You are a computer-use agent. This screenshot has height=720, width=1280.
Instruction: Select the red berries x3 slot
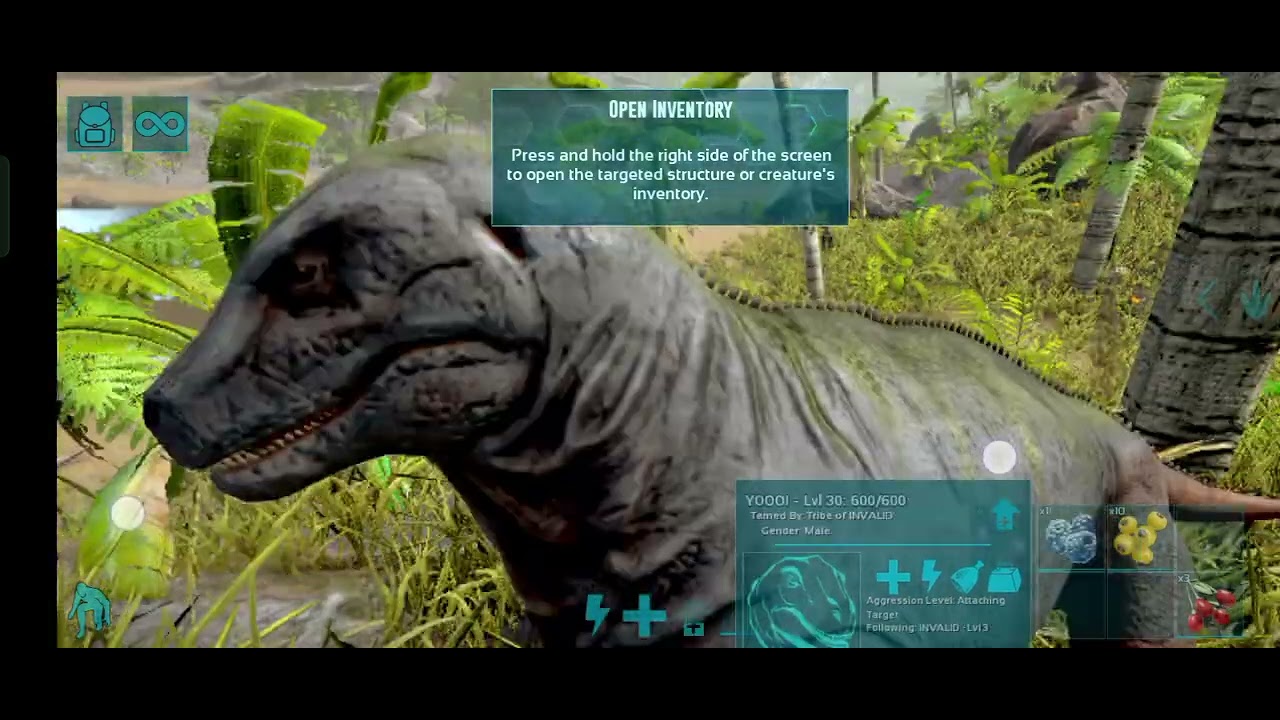1210,605
